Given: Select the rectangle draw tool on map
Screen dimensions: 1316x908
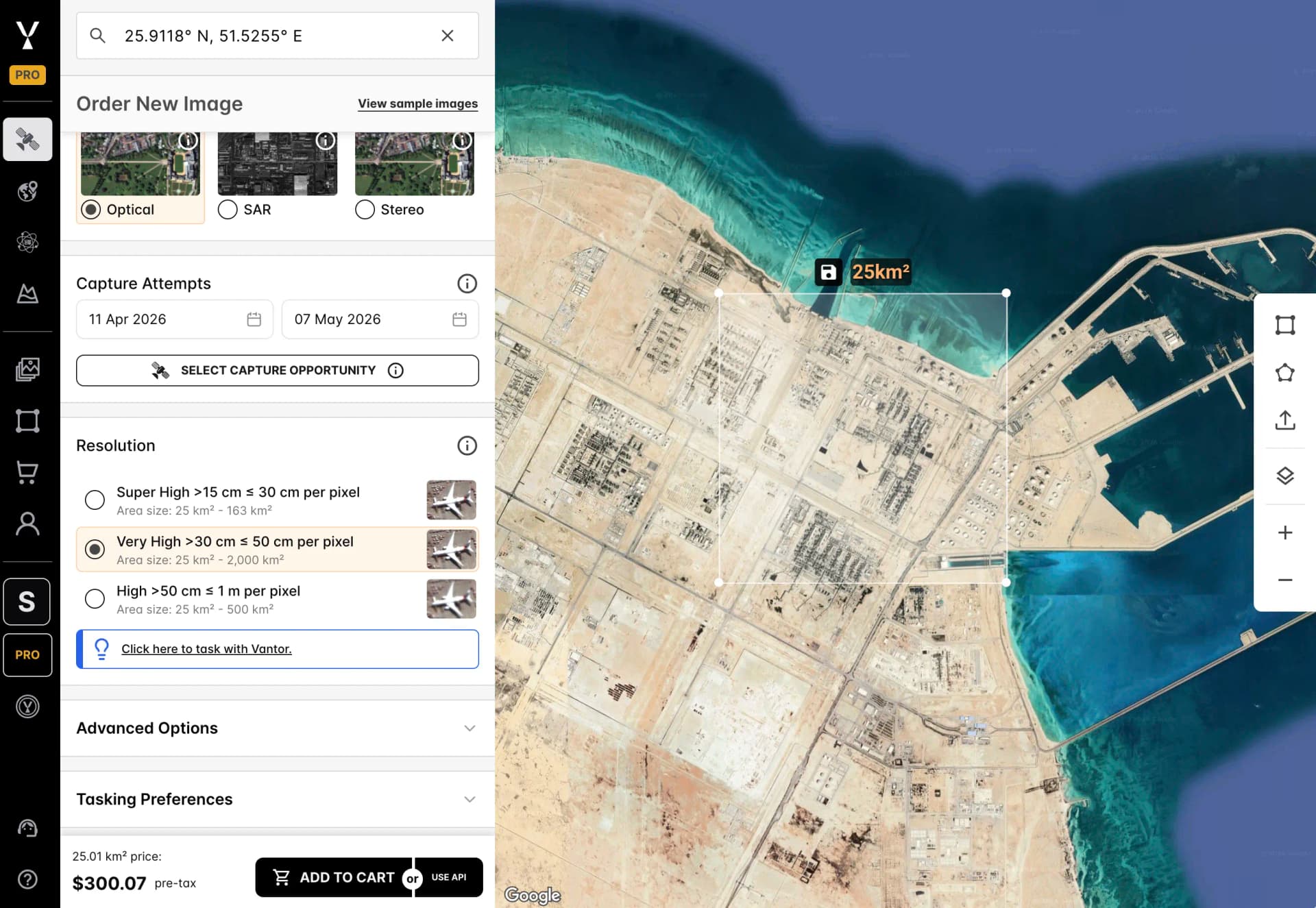Looking at the screenshot, I should point(1284,325).
